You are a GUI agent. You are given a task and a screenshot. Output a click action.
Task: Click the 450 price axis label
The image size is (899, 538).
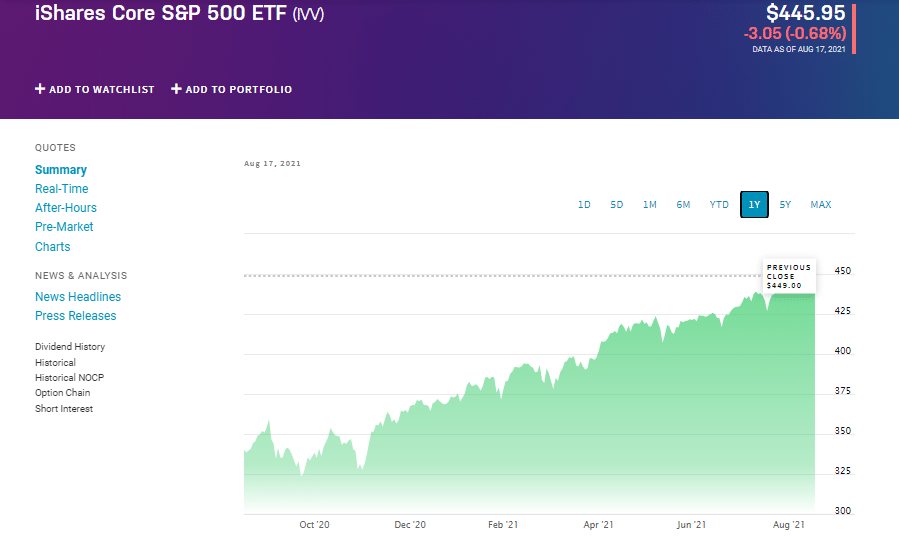[842, 271]
